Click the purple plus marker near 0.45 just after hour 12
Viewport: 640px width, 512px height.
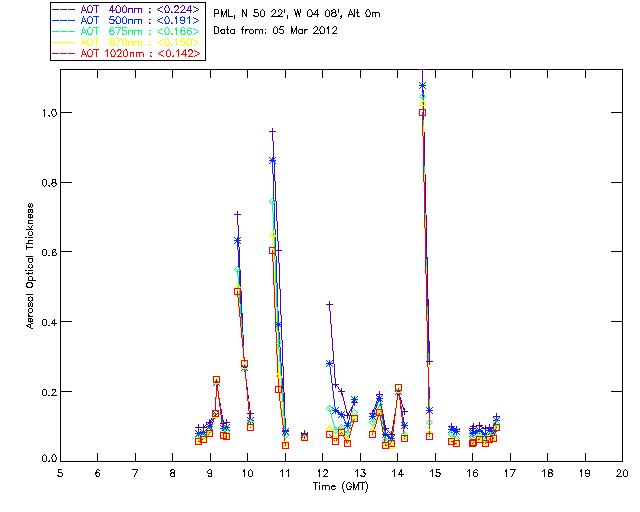329,305
